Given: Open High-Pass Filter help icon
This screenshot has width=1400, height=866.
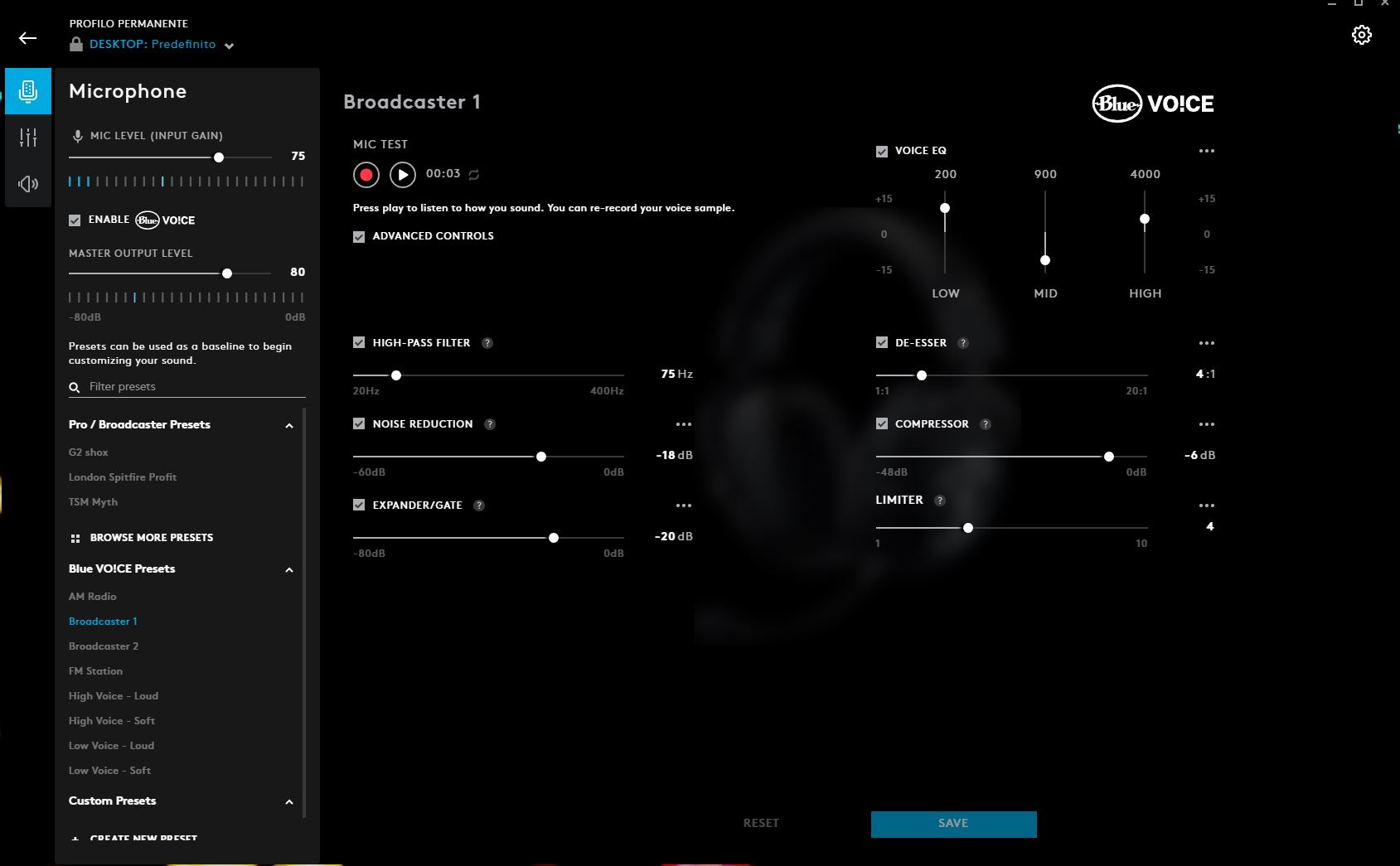Looking at the screenshot, I should coord(487,343).
